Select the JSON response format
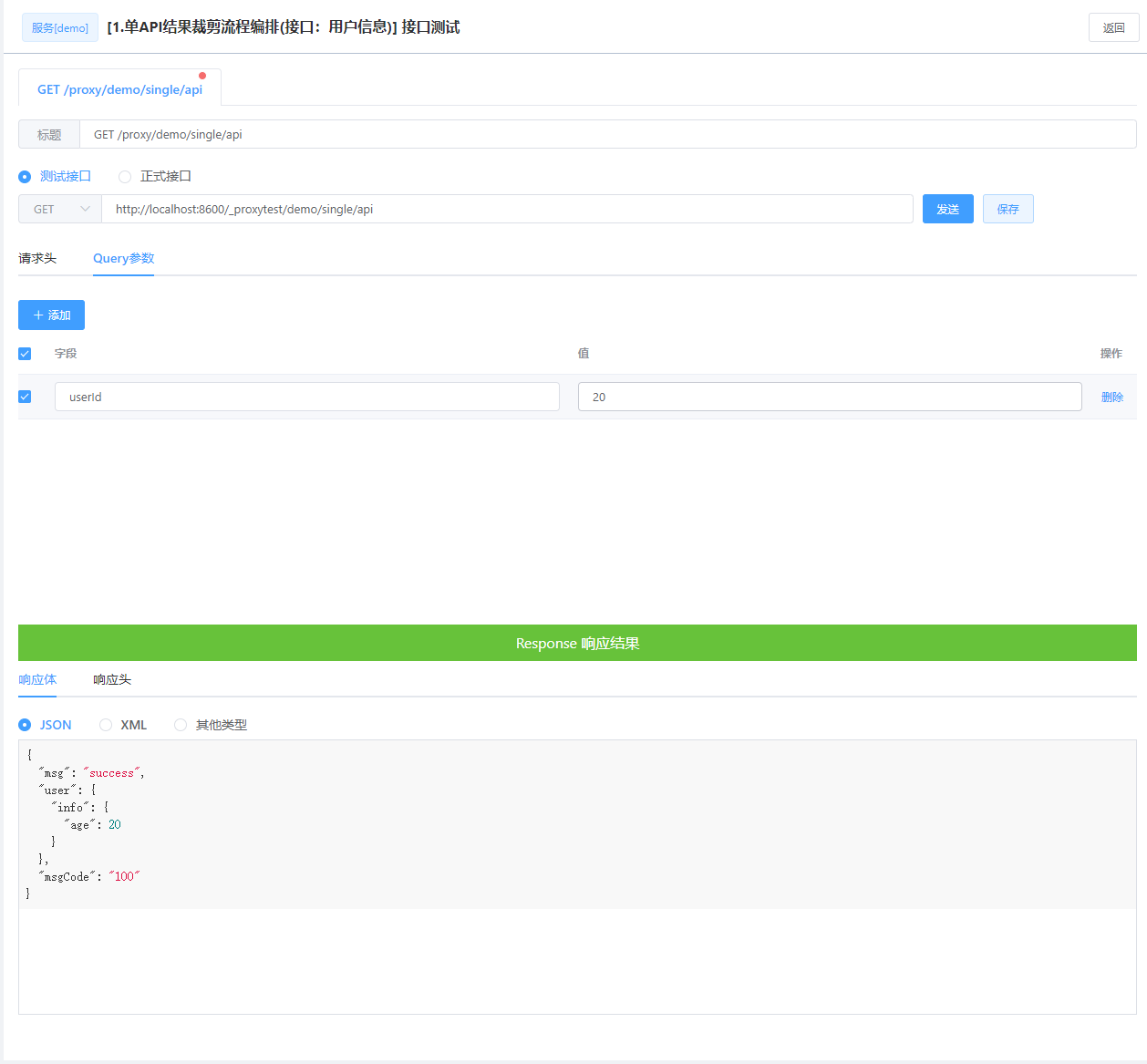The width and height of the screenshot is (1147, 1064). (25, 724)
